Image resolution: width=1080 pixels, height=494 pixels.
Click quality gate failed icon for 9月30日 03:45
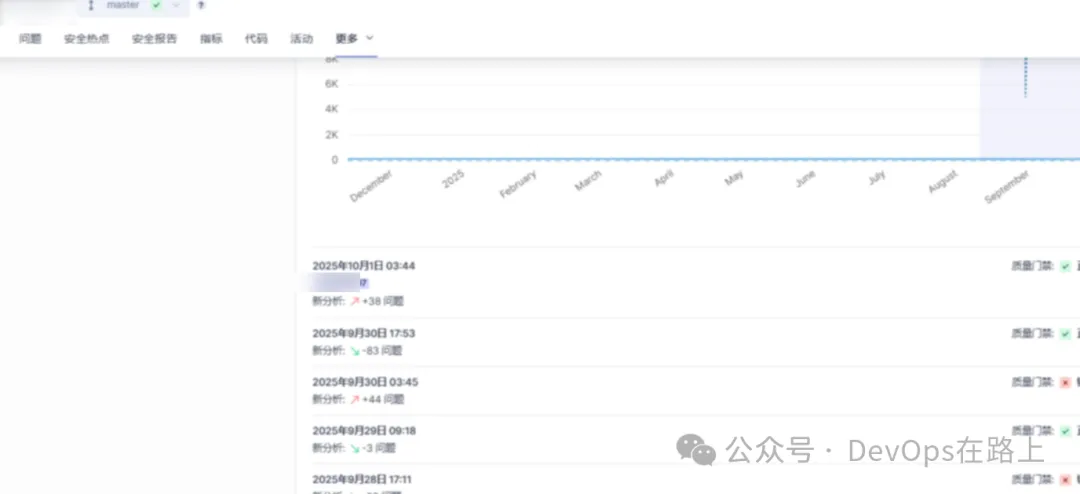click(x=1066, y=382)
